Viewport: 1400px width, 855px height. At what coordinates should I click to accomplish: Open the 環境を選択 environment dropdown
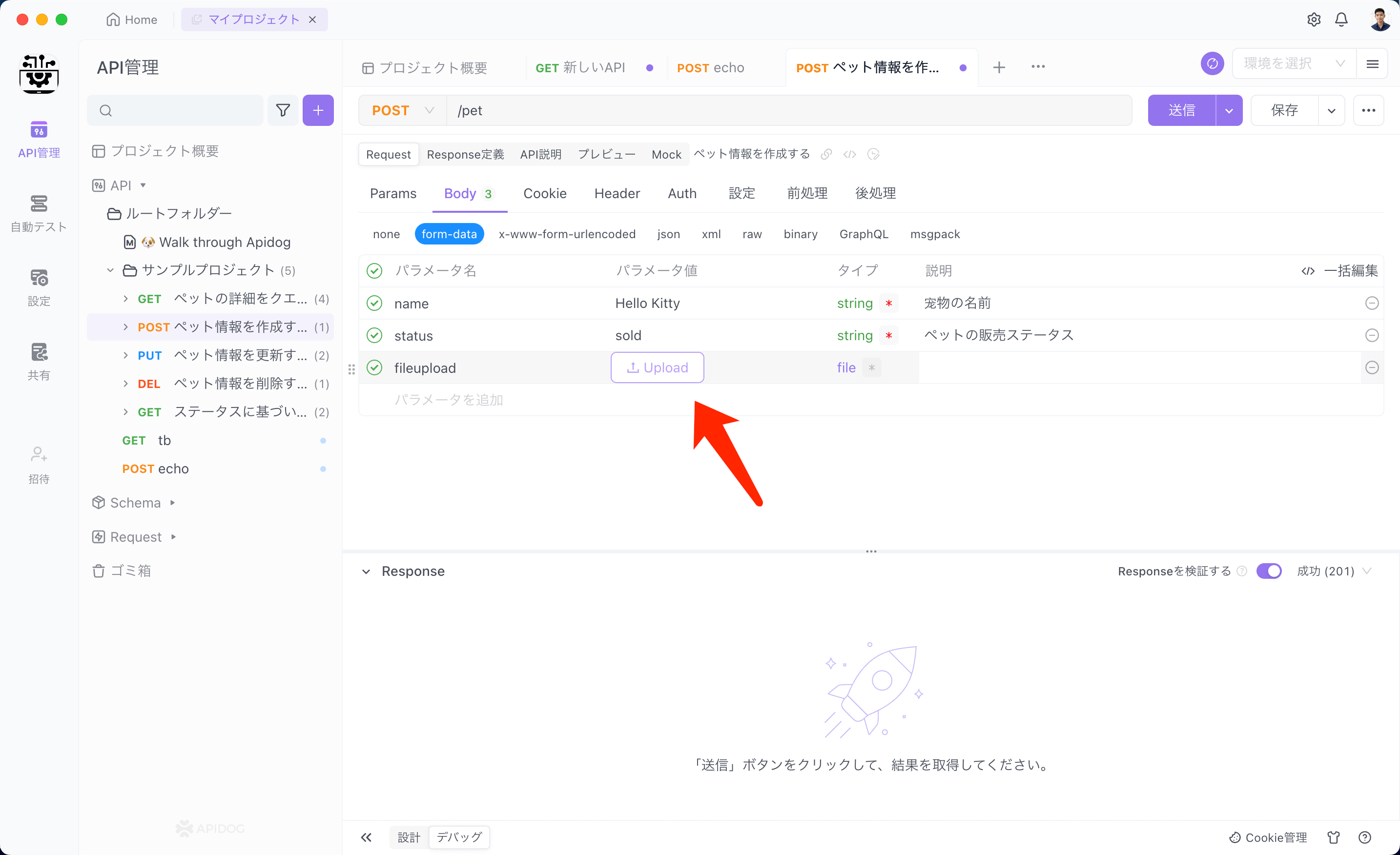pos(1294,63)
